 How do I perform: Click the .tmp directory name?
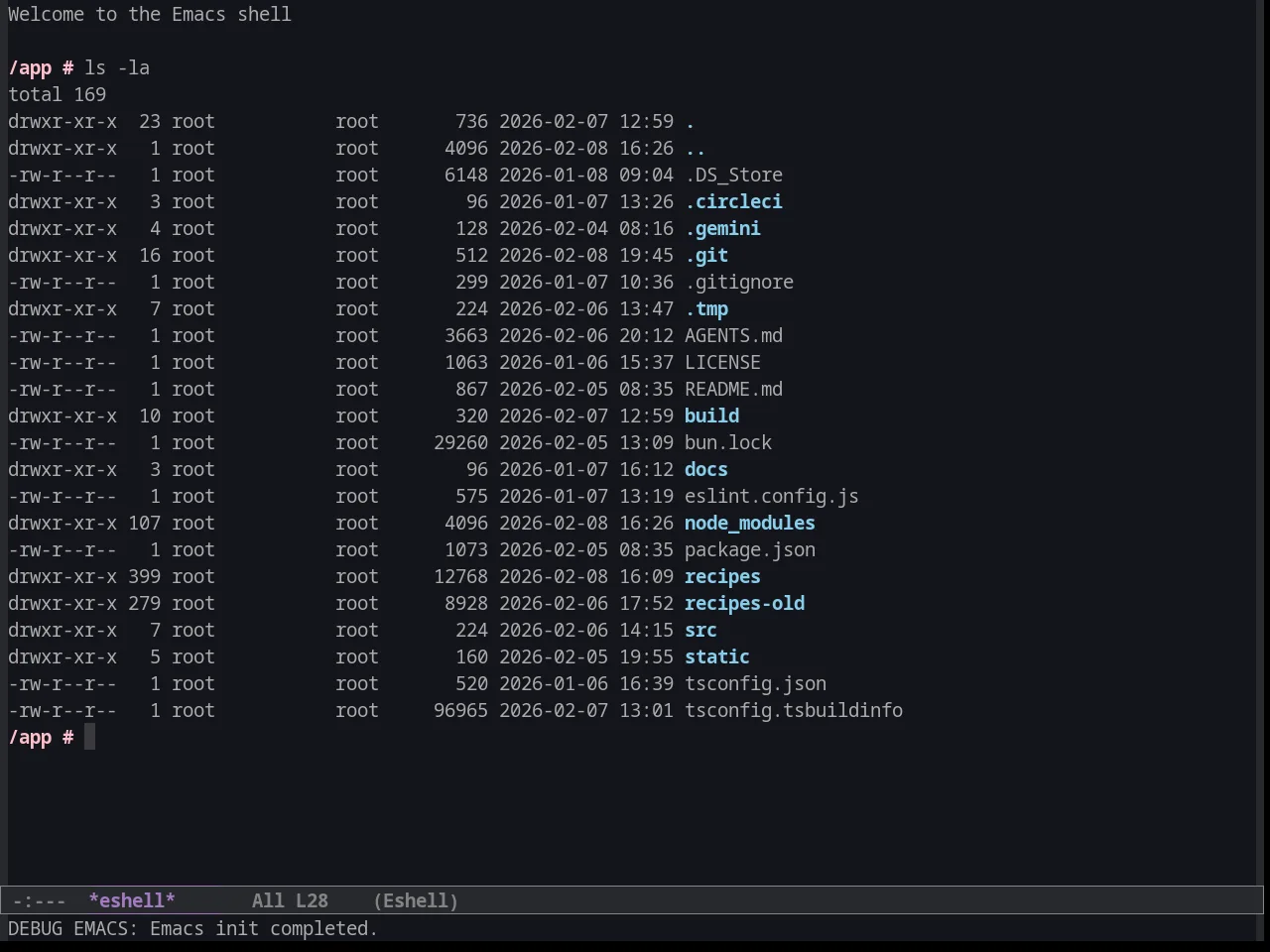(706, 308)
